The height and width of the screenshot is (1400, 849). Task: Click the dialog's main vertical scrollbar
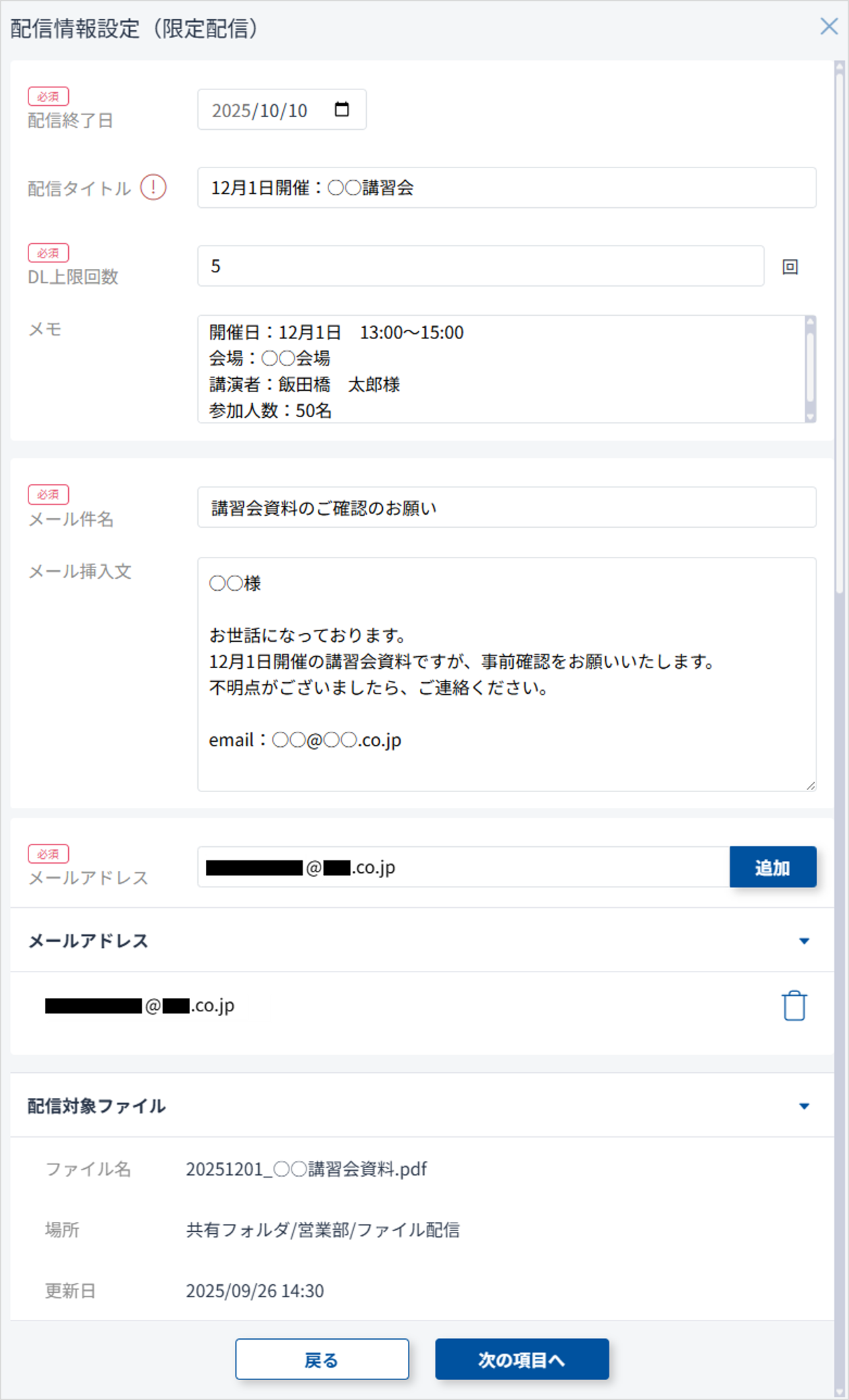pos(839,331)
